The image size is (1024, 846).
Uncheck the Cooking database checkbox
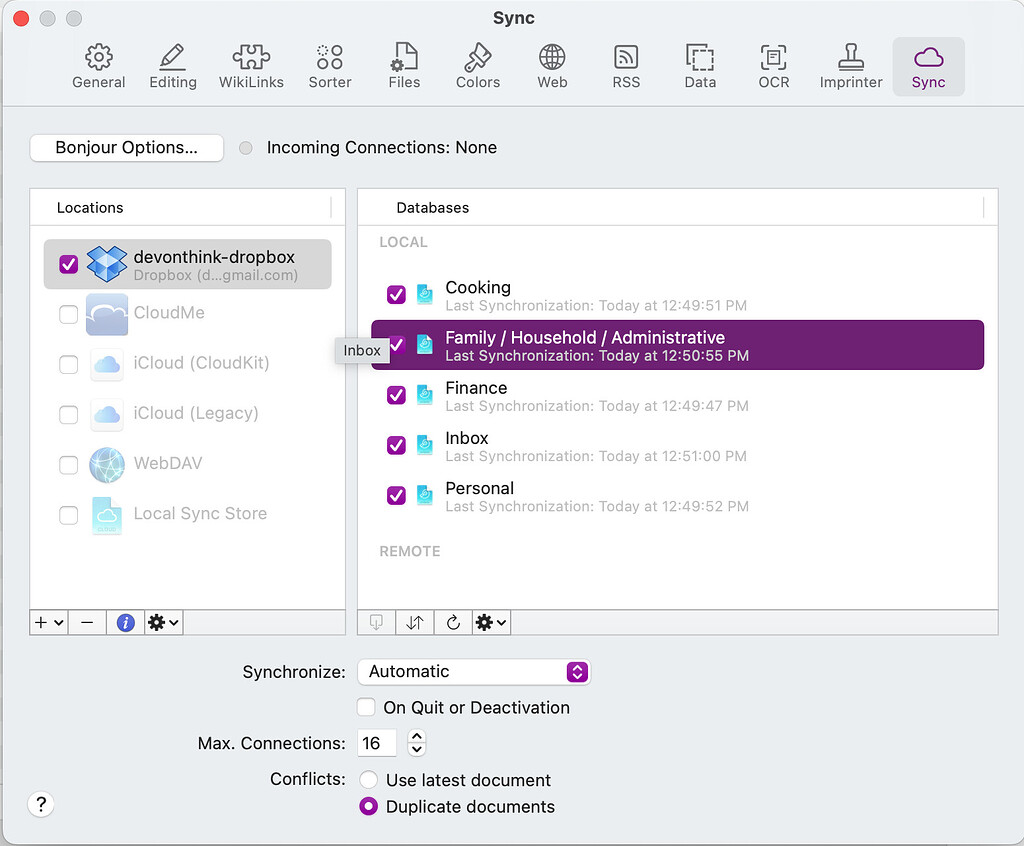[397, 294]
